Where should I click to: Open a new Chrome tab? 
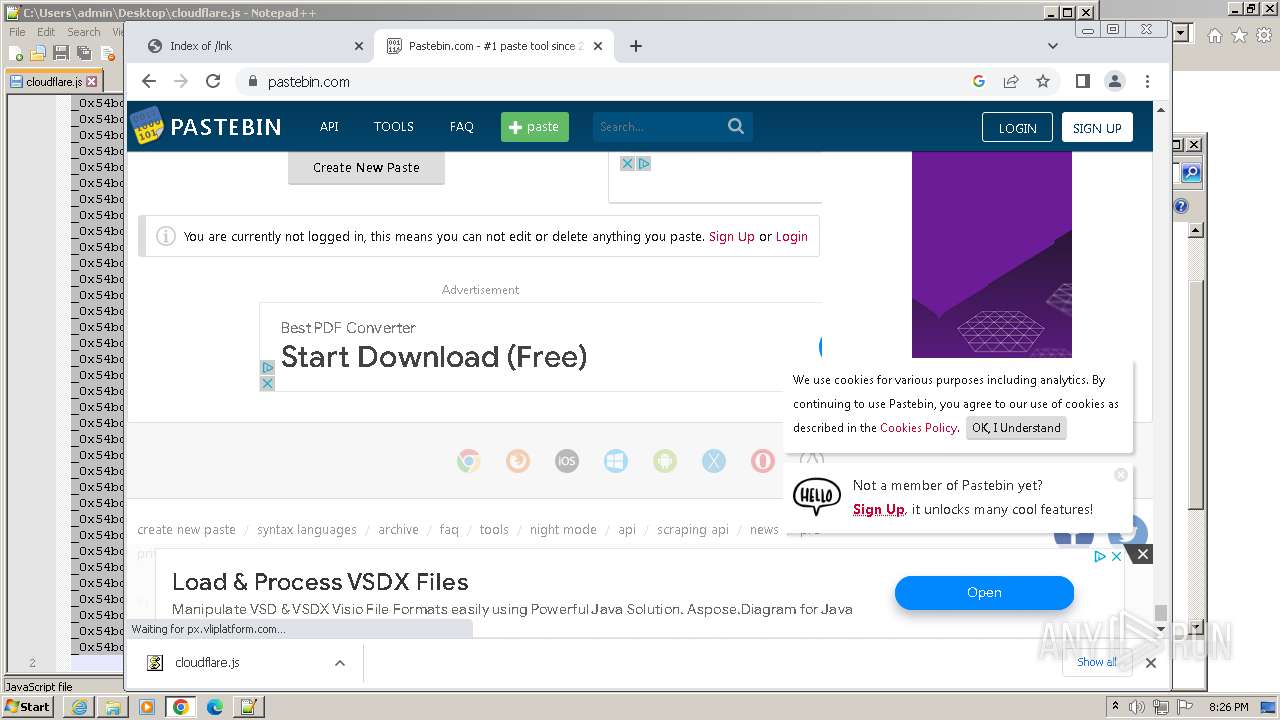[x=636, y=46]
